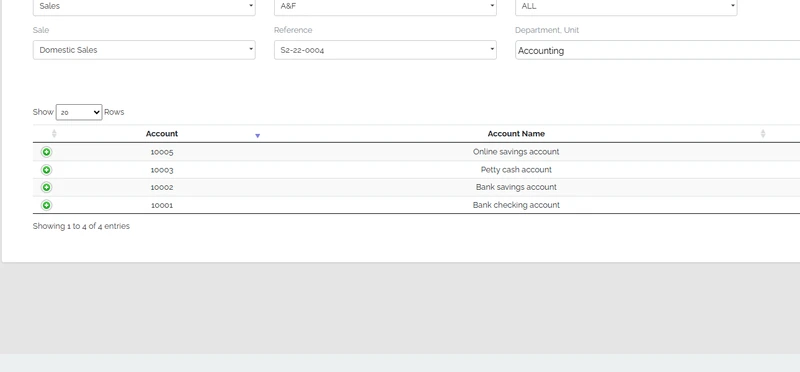Select account number 10003 cell
The height and width of the screenshot is (372, 800).
point(162,170)
